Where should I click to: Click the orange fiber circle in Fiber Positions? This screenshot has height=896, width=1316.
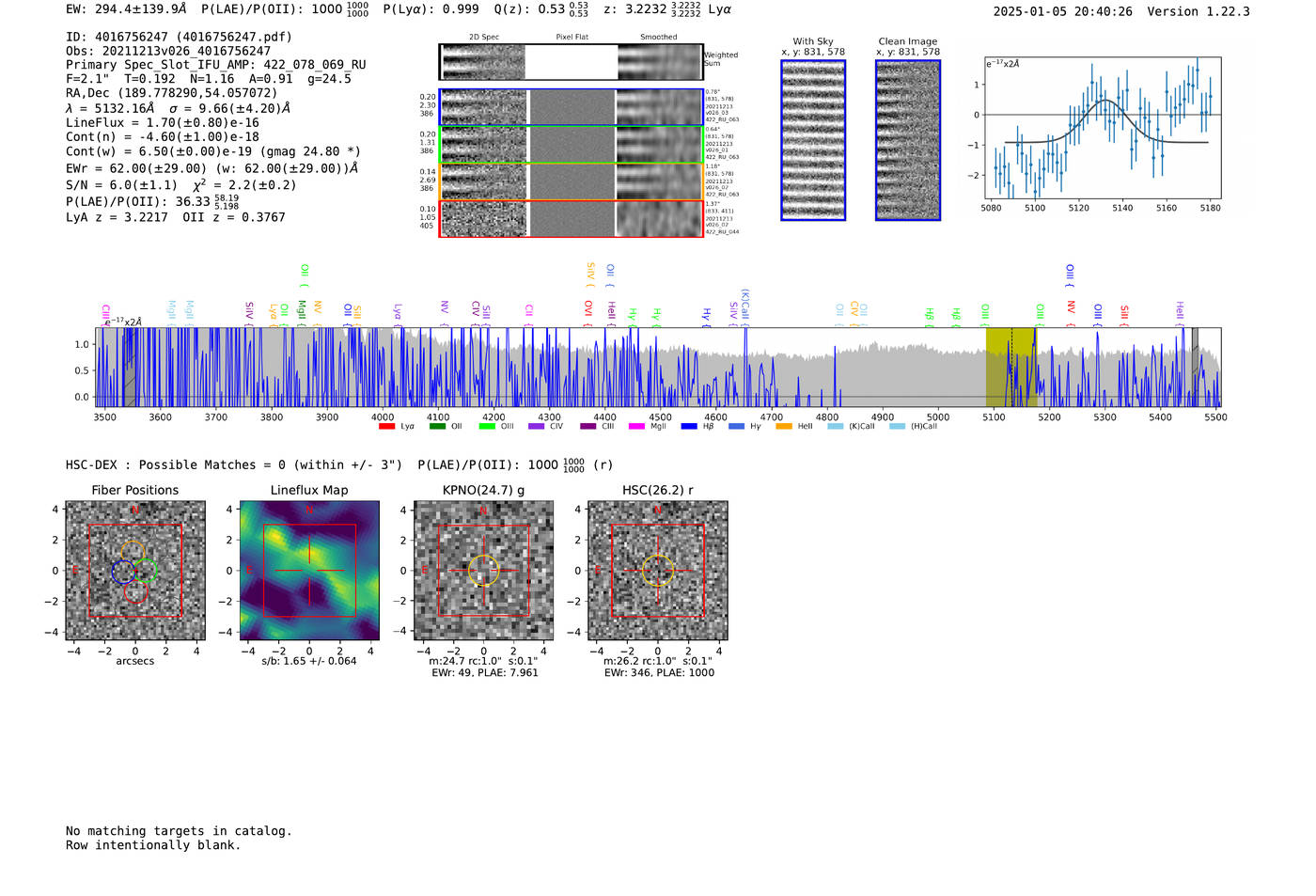tap(133, 552)
